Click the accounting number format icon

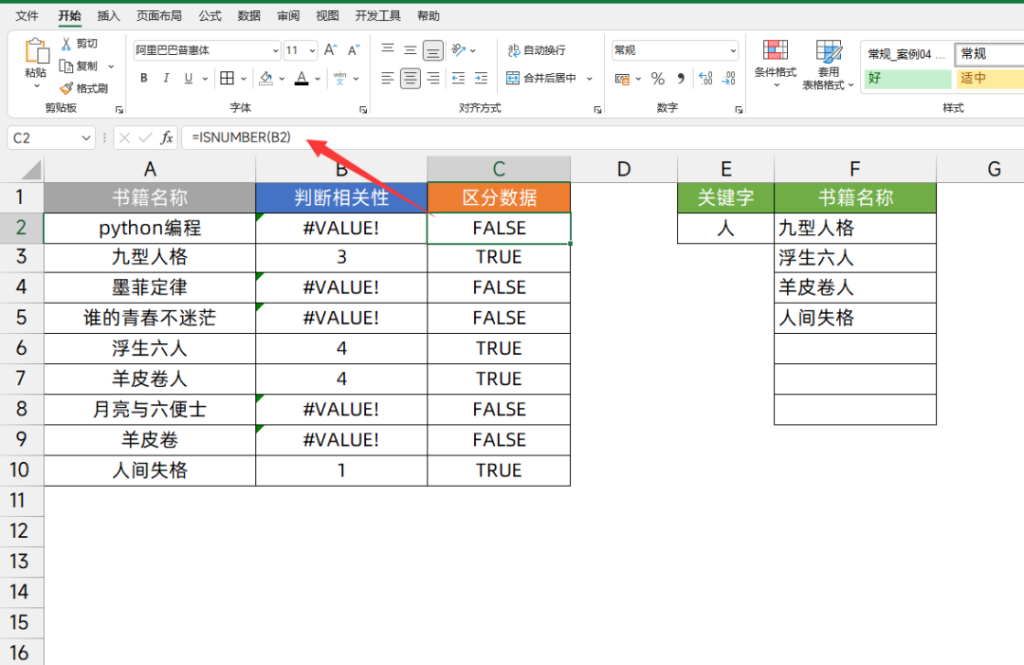[622, 79]
